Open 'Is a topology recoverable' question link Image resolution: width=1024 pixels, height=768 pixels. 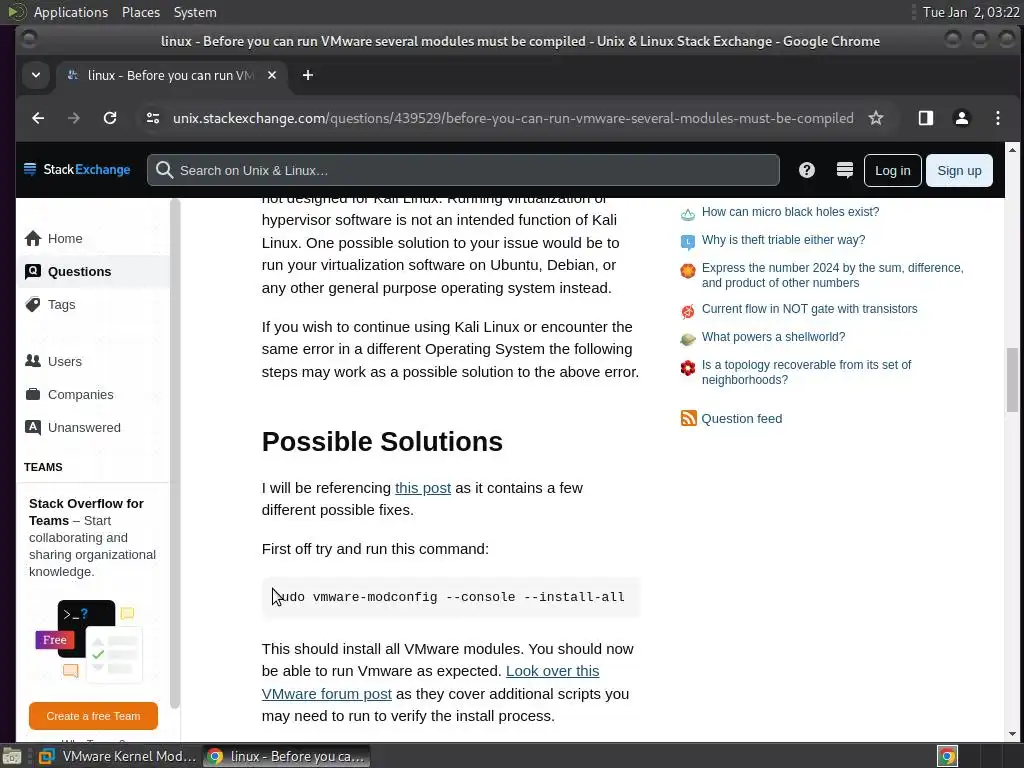807,372
